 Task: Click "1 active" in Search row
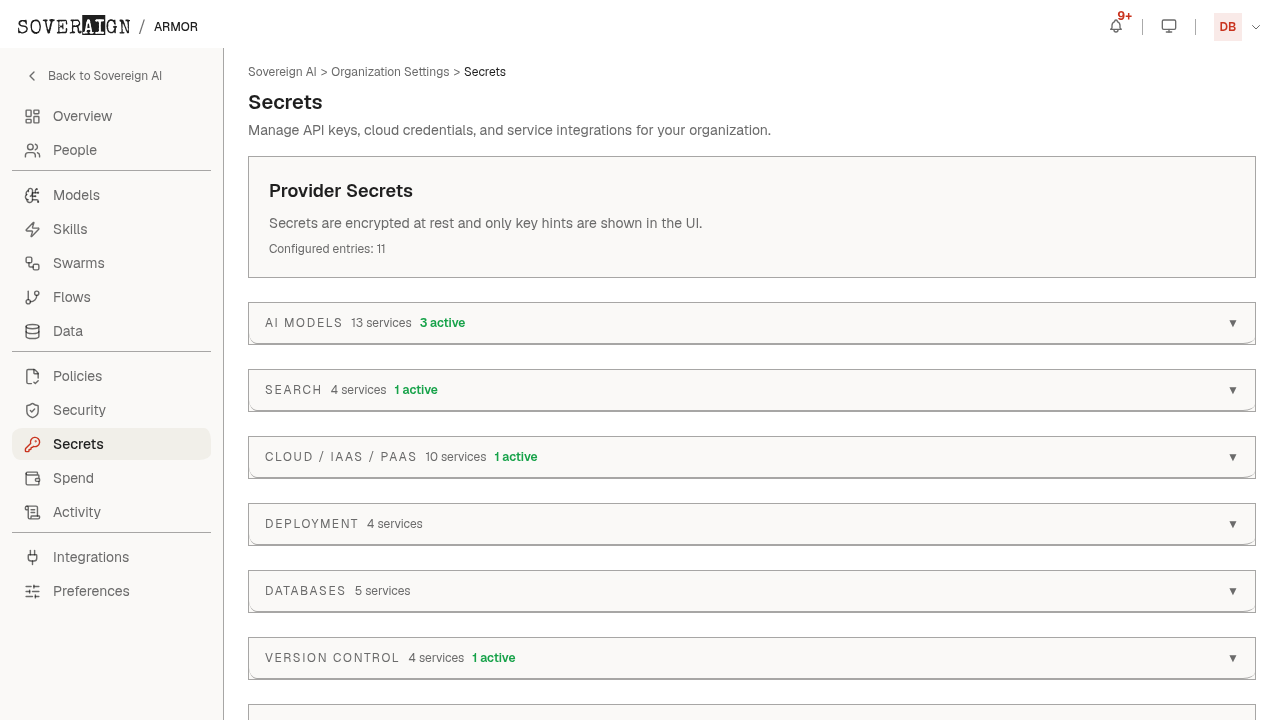[x=416, y=390]
